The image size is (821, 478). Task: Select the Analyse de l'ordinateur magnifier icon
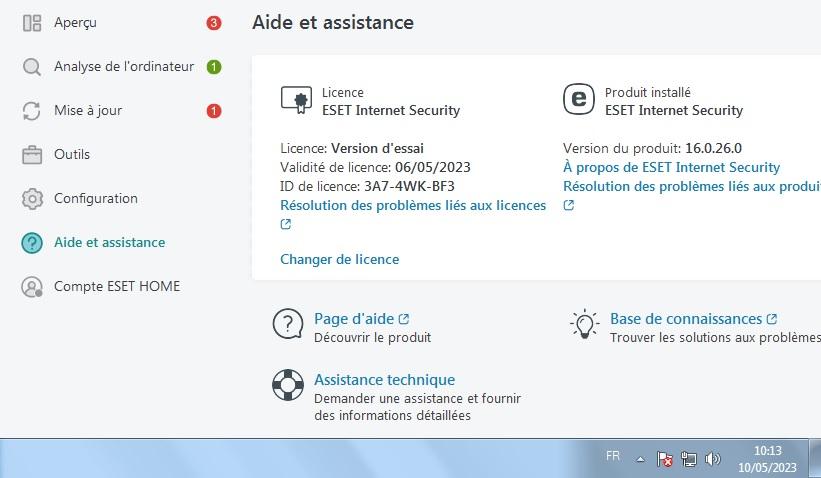click(x=32, y=67)
